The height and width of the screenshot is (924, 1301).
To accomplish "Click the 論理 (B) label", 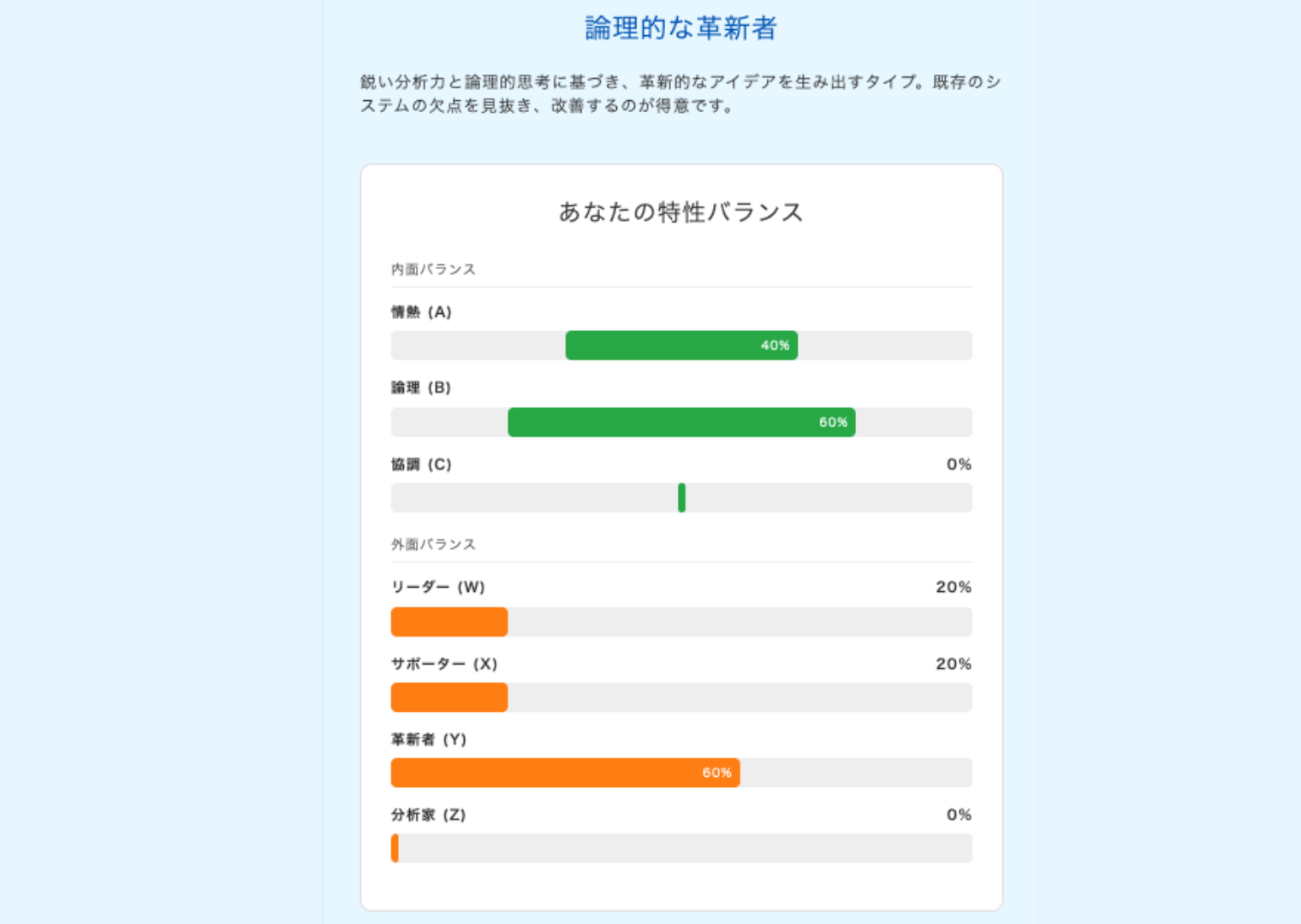I will (x=421, y=388).
